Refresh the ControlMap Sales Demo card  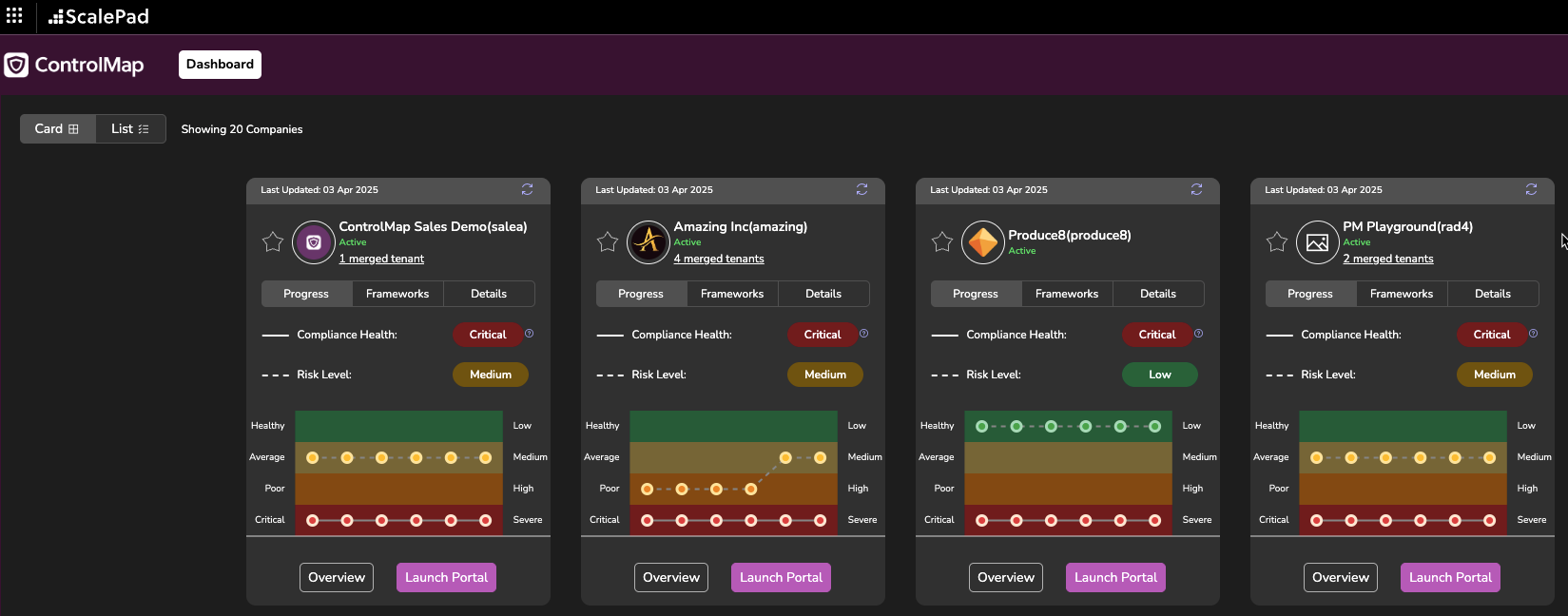[527, 189]
